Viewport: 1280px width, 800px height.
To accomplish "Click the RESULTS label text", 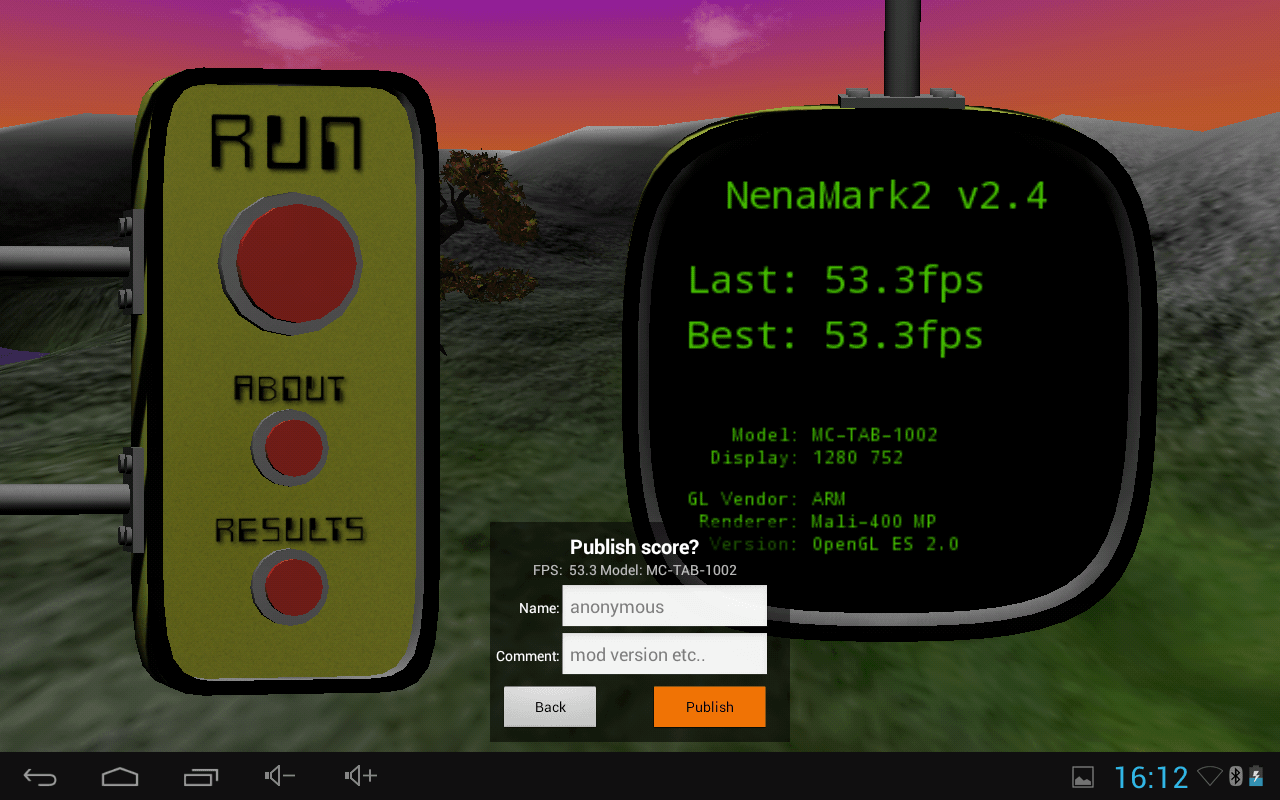I will pos(290,529).
